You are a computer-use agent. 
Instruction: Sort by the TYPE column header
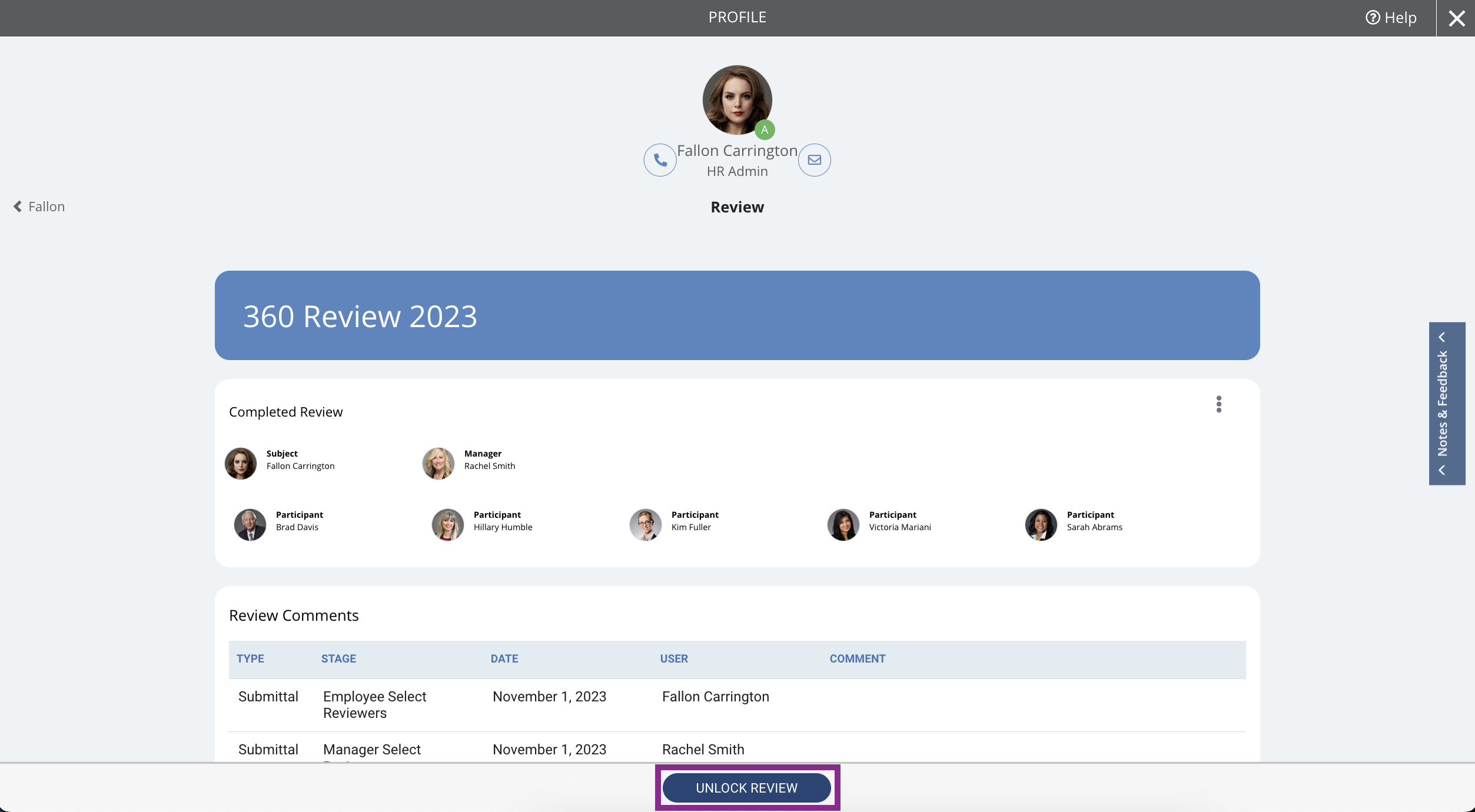tap(250, 659)
